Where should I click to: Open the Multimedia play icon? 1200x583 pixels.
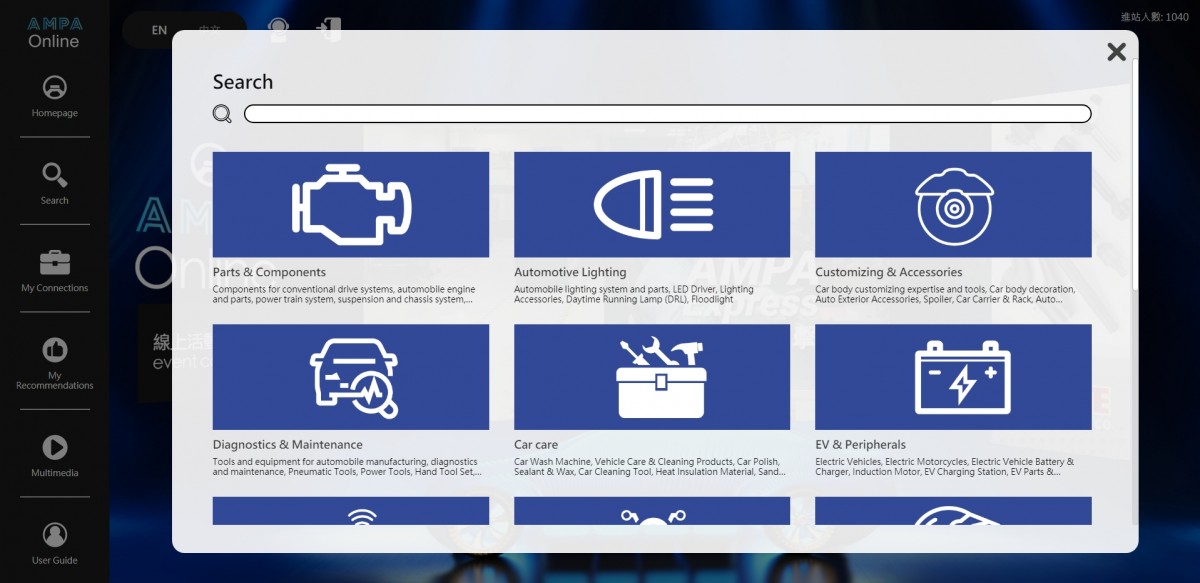(54, 447)
